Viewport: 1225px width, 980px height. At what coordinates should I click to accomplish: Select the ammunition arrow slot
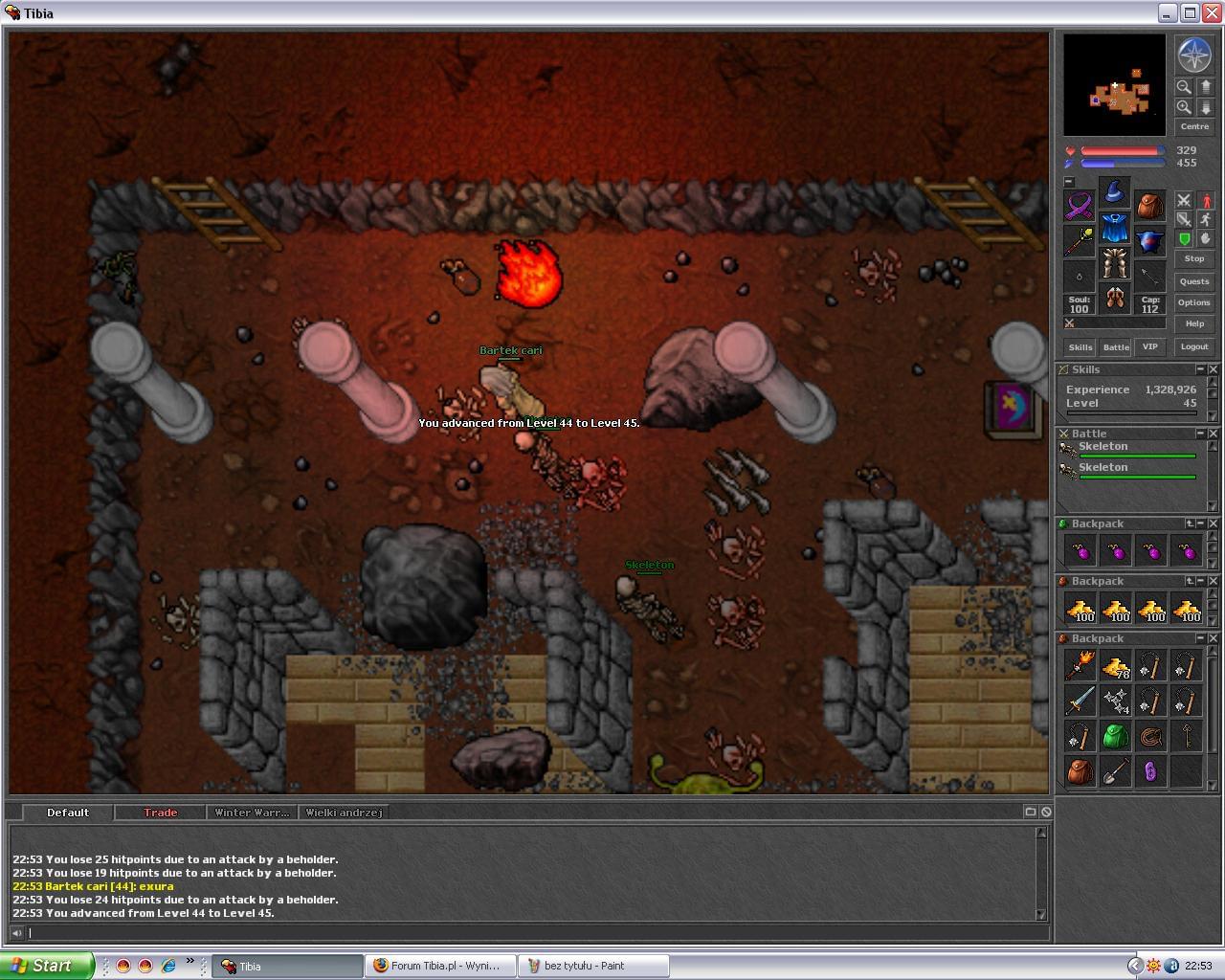tap(1150, 278)
